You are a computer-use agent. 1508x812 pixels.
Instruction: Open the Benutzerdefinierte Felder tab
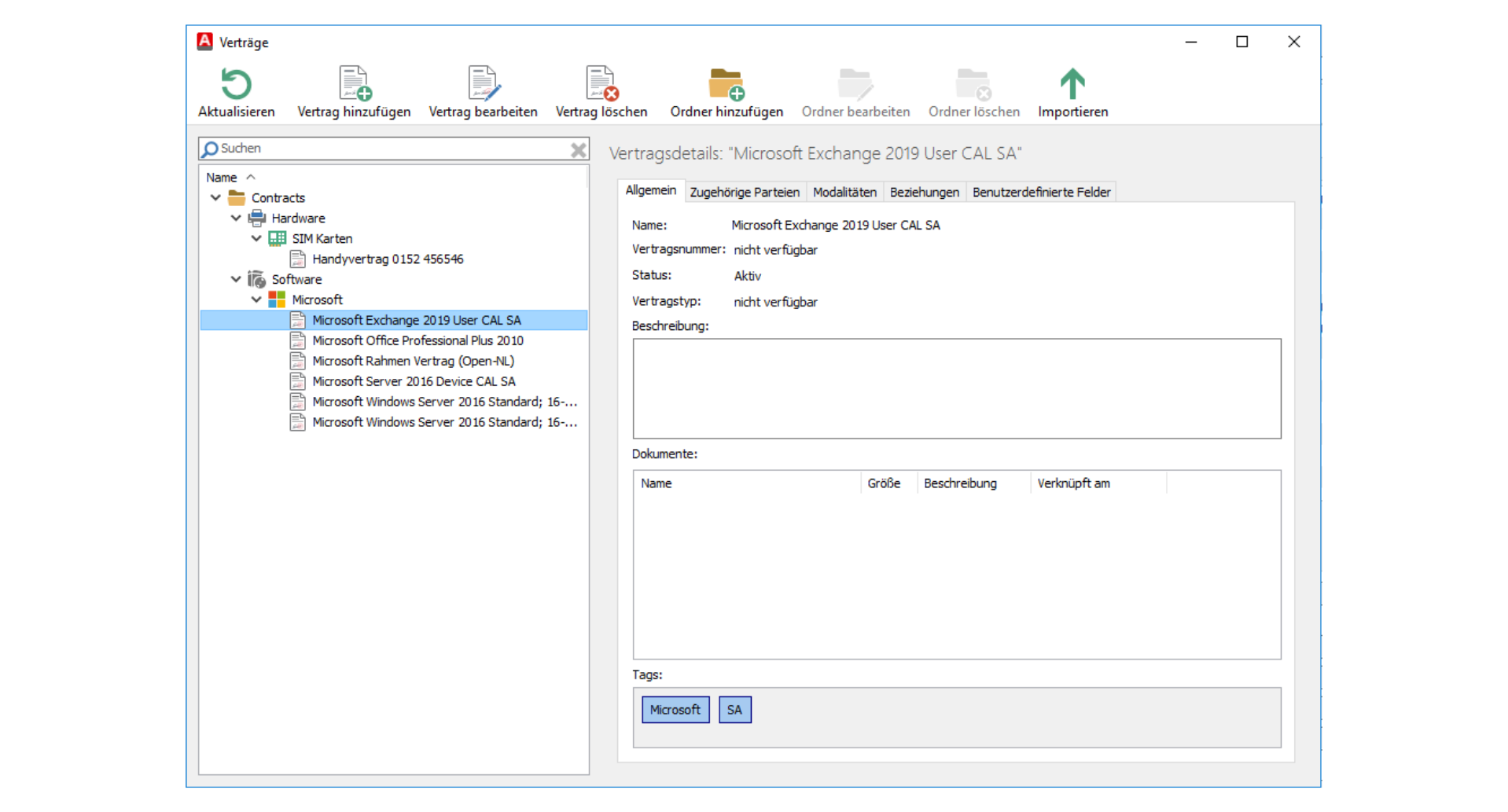(x=1041, y=192)
